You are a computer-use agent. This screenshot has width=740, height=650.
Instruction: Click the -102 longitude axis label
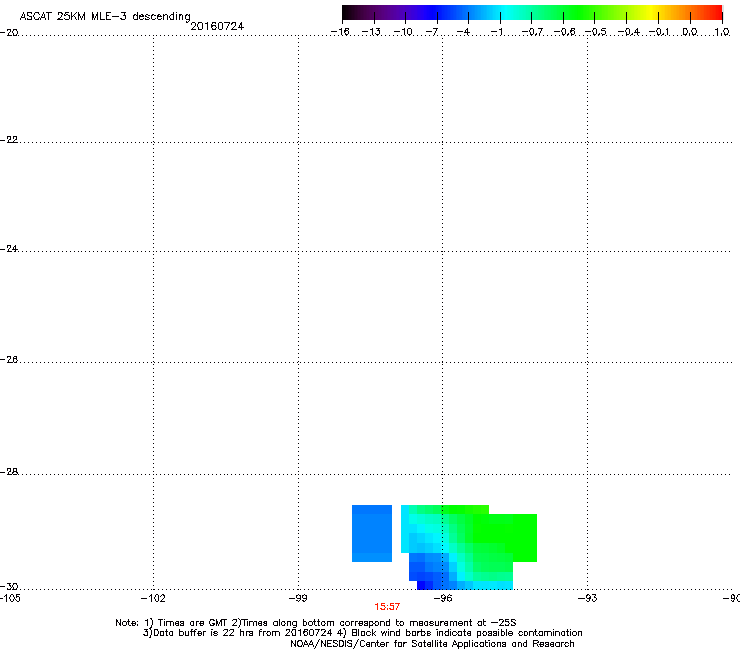pos(153,599)
